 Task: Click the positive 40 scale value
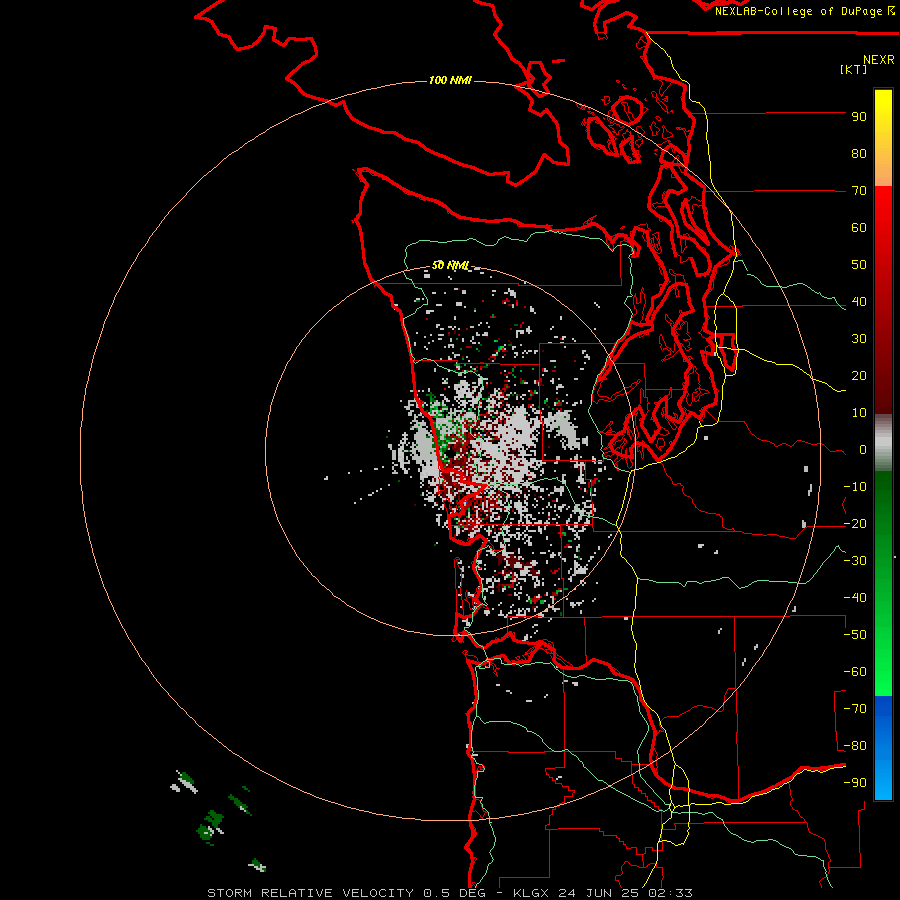pyautogui.click(x=859, y=302)
